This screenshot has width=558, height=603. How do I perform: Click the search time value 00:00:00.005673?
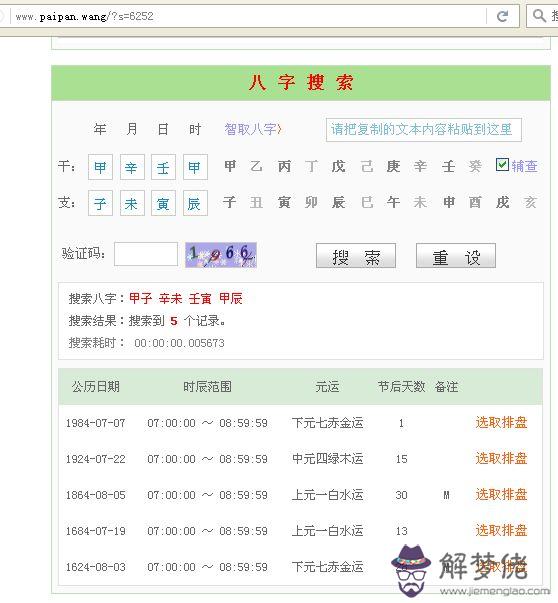pos(179,343)
